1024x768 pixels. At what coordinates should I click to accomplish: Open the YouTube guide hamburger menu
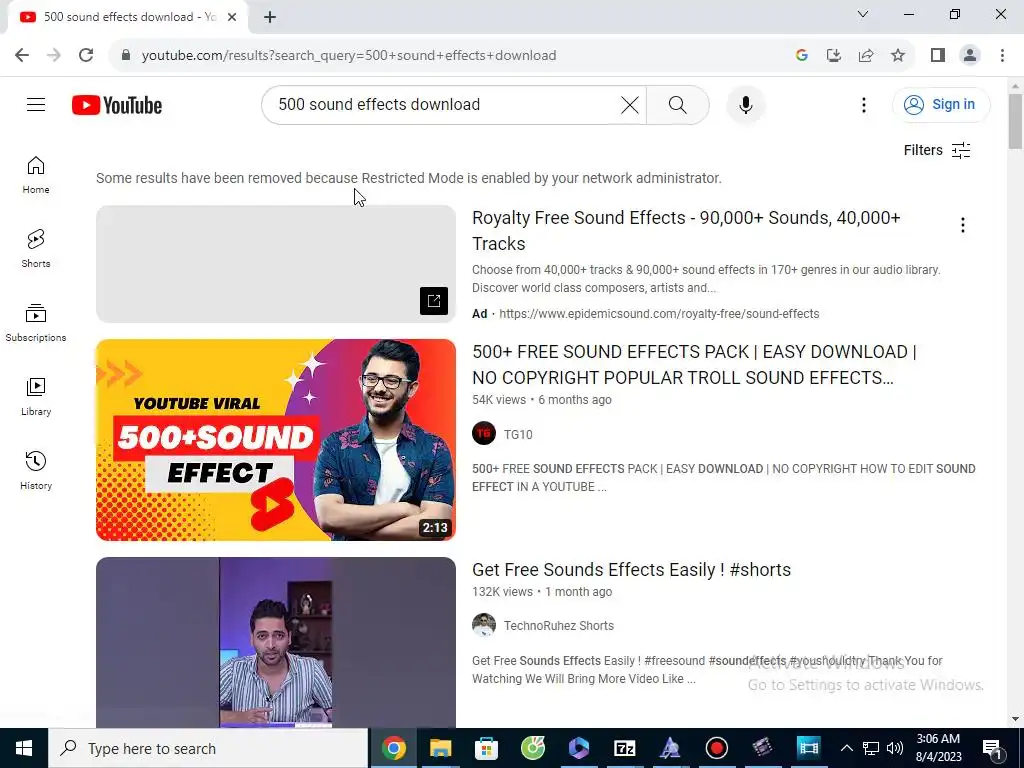36,104
